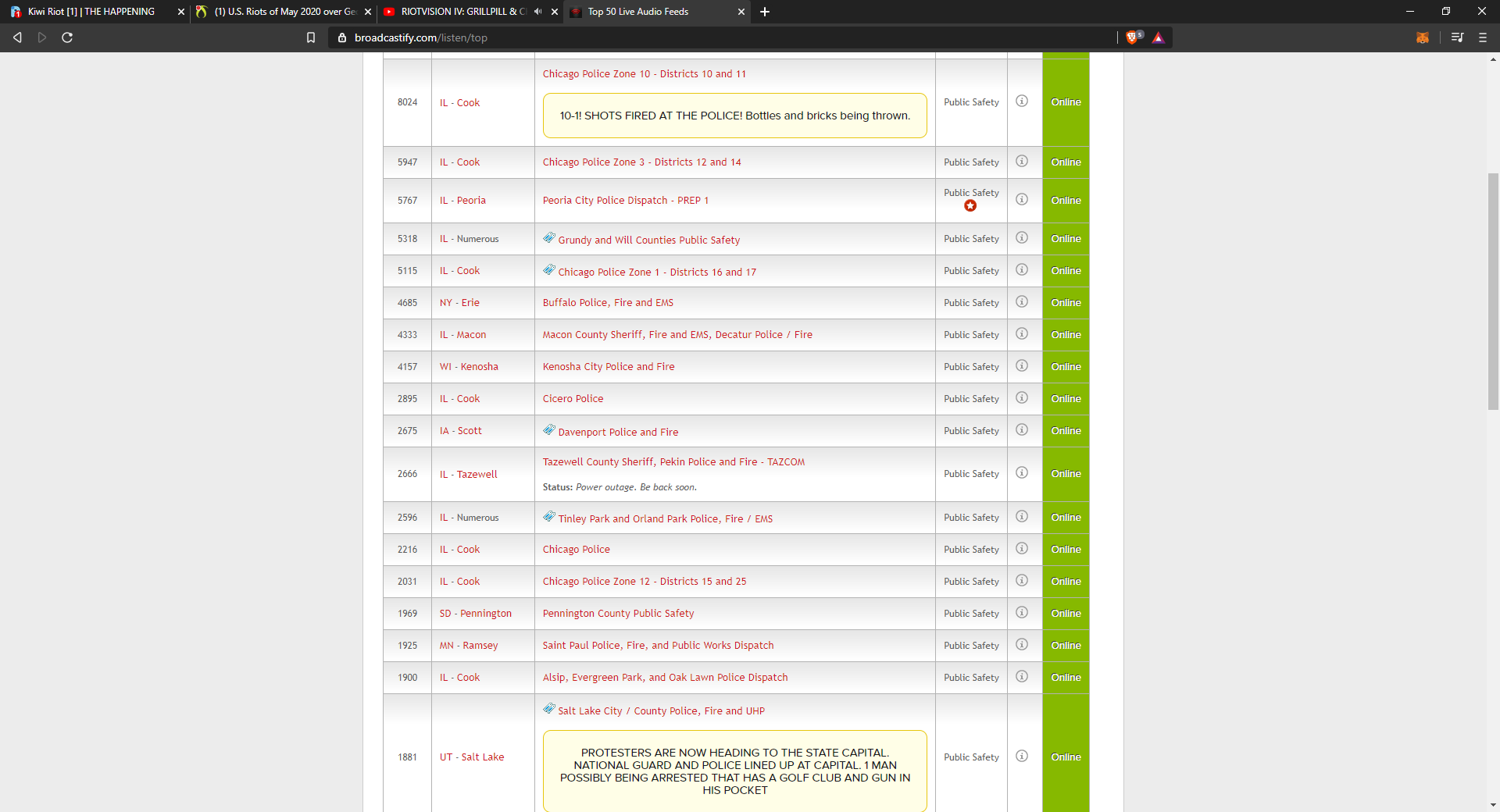This screenshot has height=812, width=1500.
Task: Open Macon County Sheriff, Fire and EMS feed
Action: tap(677, 335)
